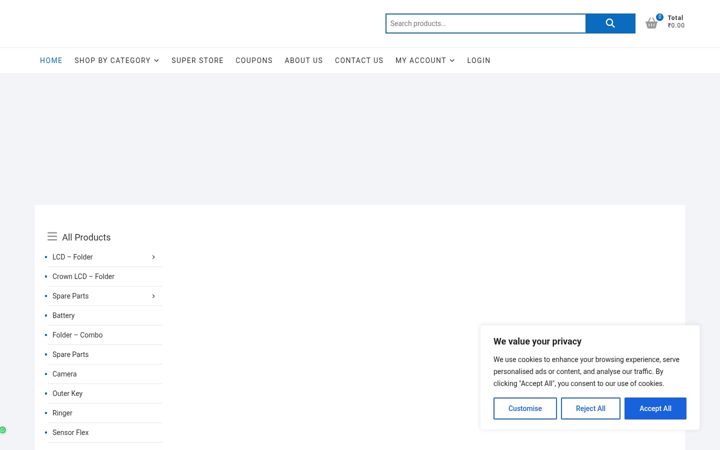Focus the Search products input field
720x450 pixels.
tap(486, 23)
